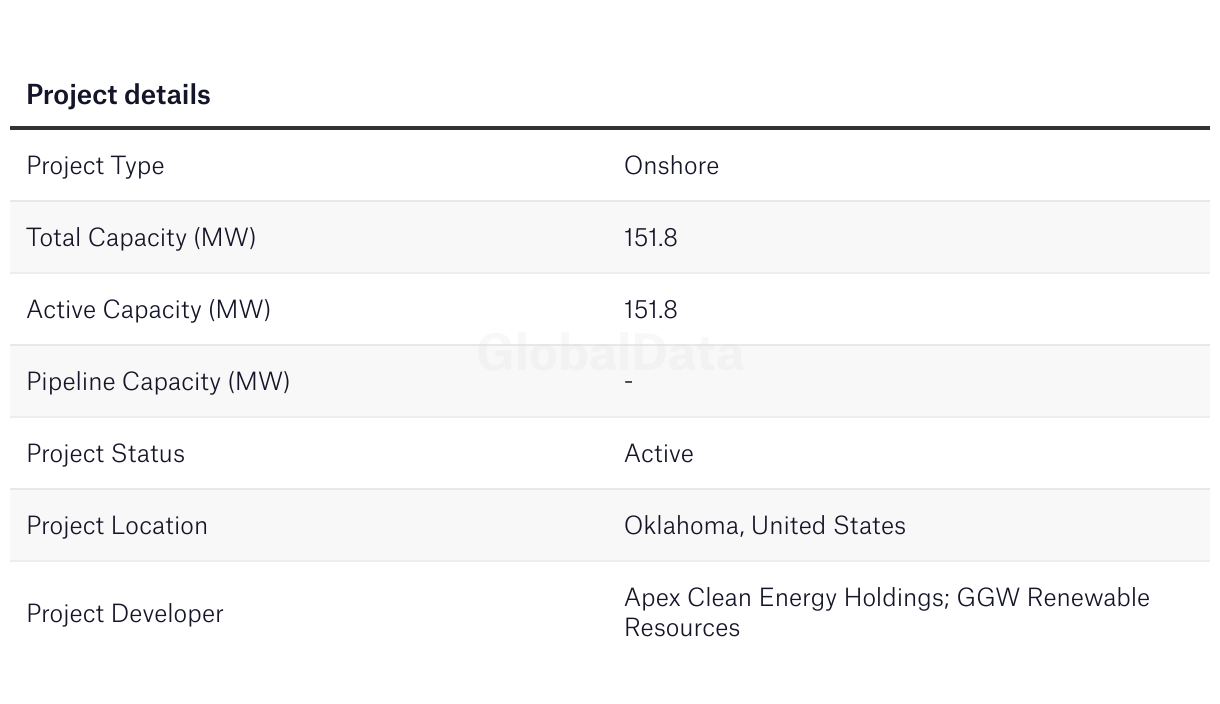
Task: Click the GlobalData watermark
Action: [x=610, y=354]
